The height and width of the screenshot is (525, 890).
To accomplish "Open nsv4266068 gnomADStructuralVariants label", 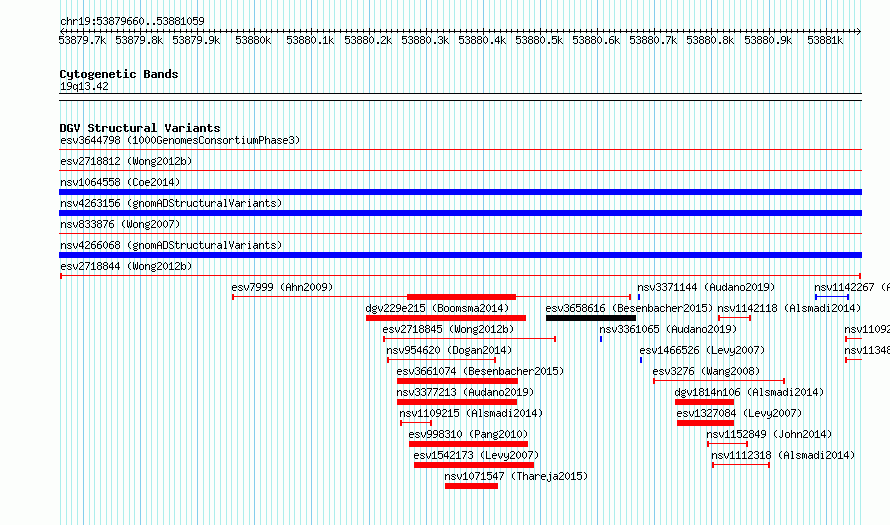I will pos(171,245).
